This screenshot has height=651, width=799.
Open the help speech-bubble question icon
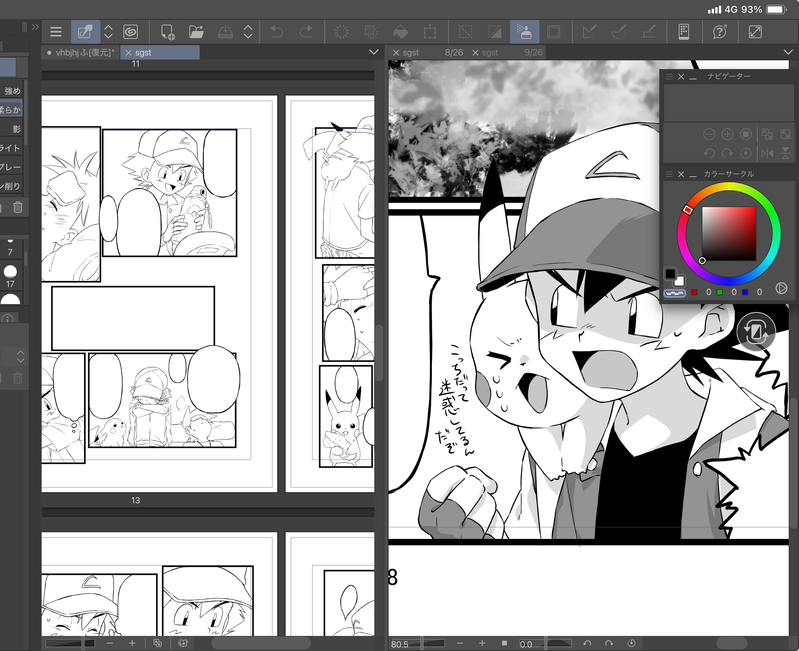[x=720, y=32]
